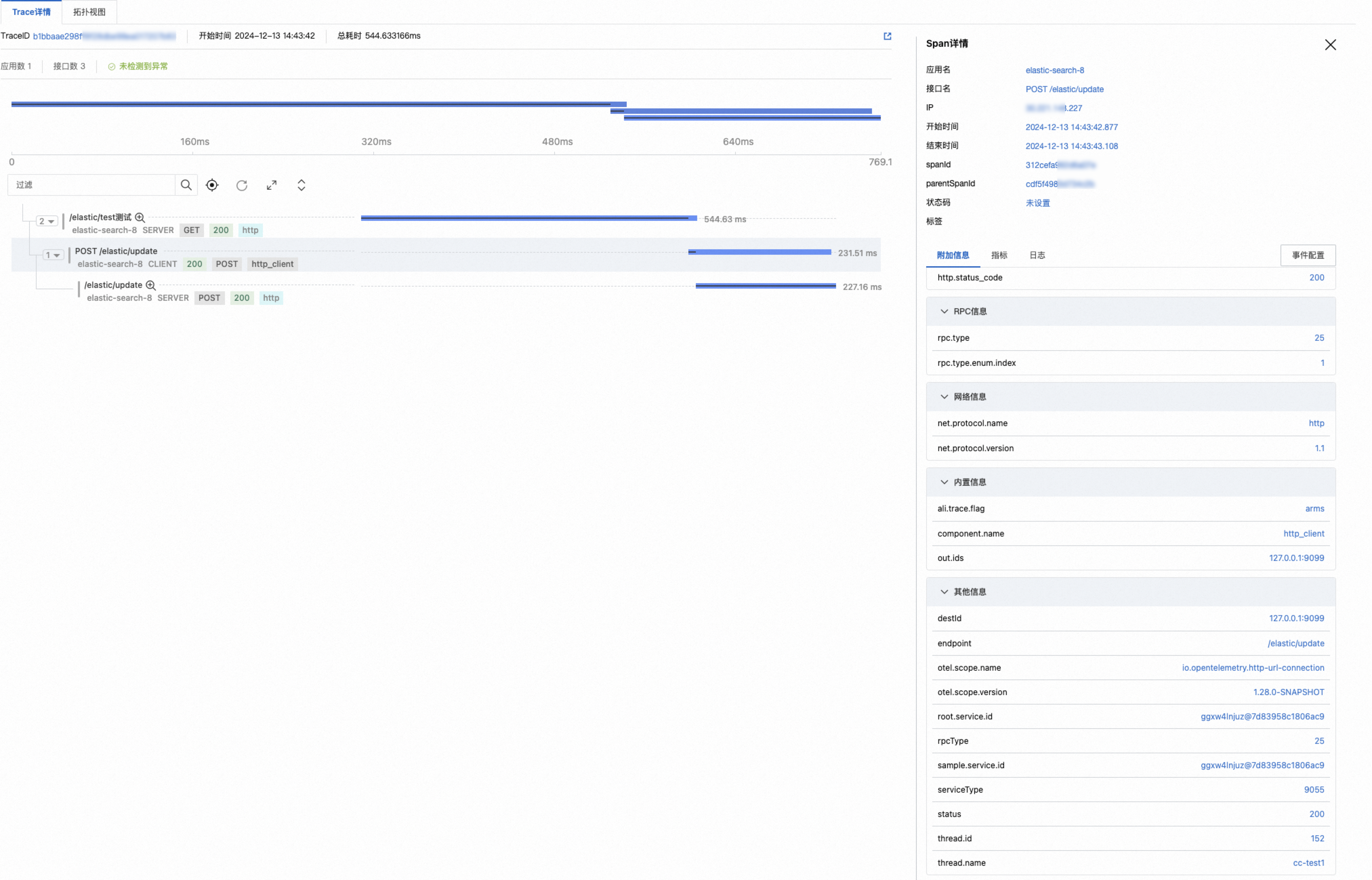Click the locate target crosshair icon
Viewport: 1372px width, 880px height.
(212, 185)
